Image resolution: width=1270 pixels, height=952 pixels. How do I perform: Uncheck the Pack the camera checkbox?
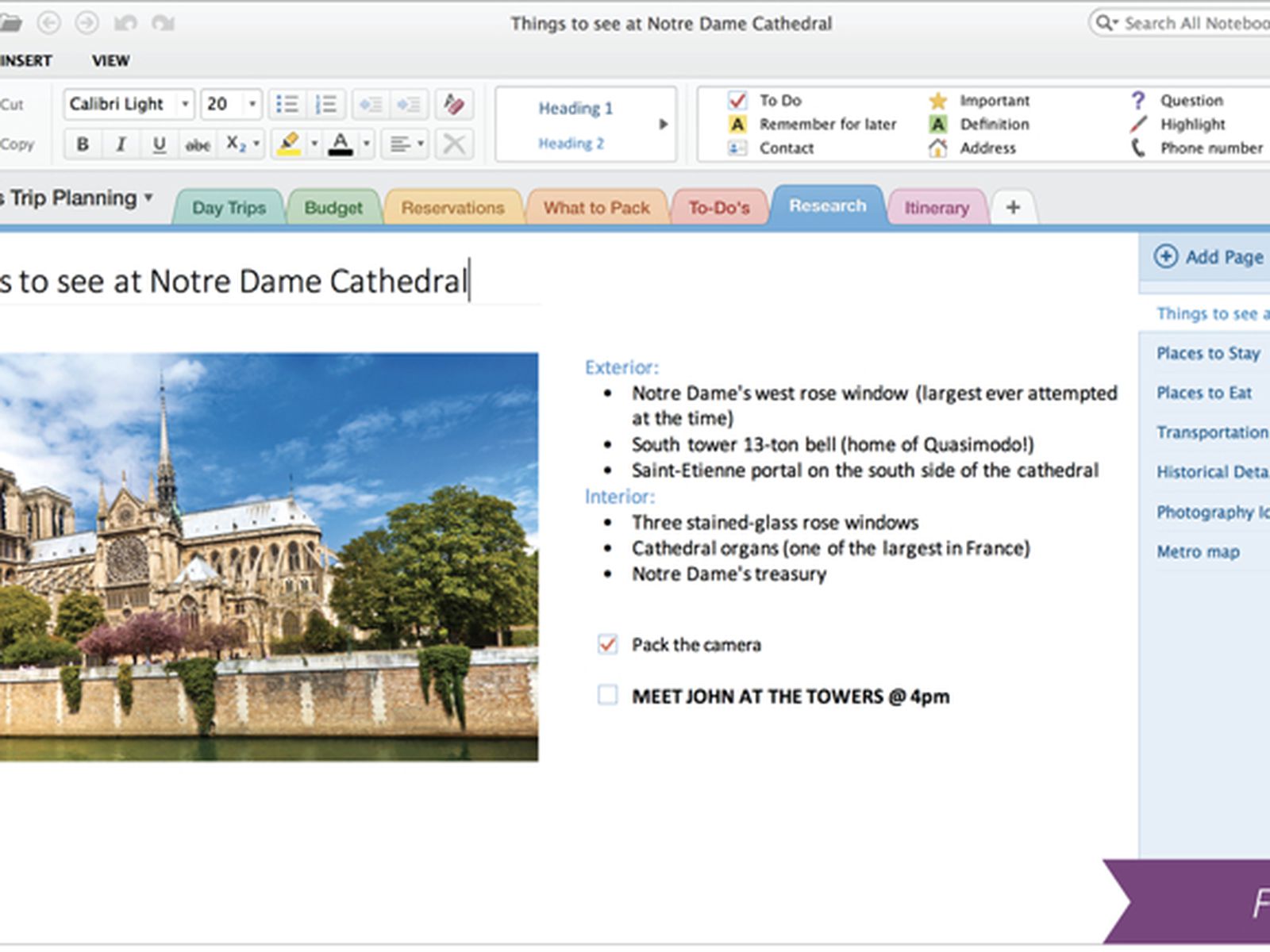coord(607,644)
